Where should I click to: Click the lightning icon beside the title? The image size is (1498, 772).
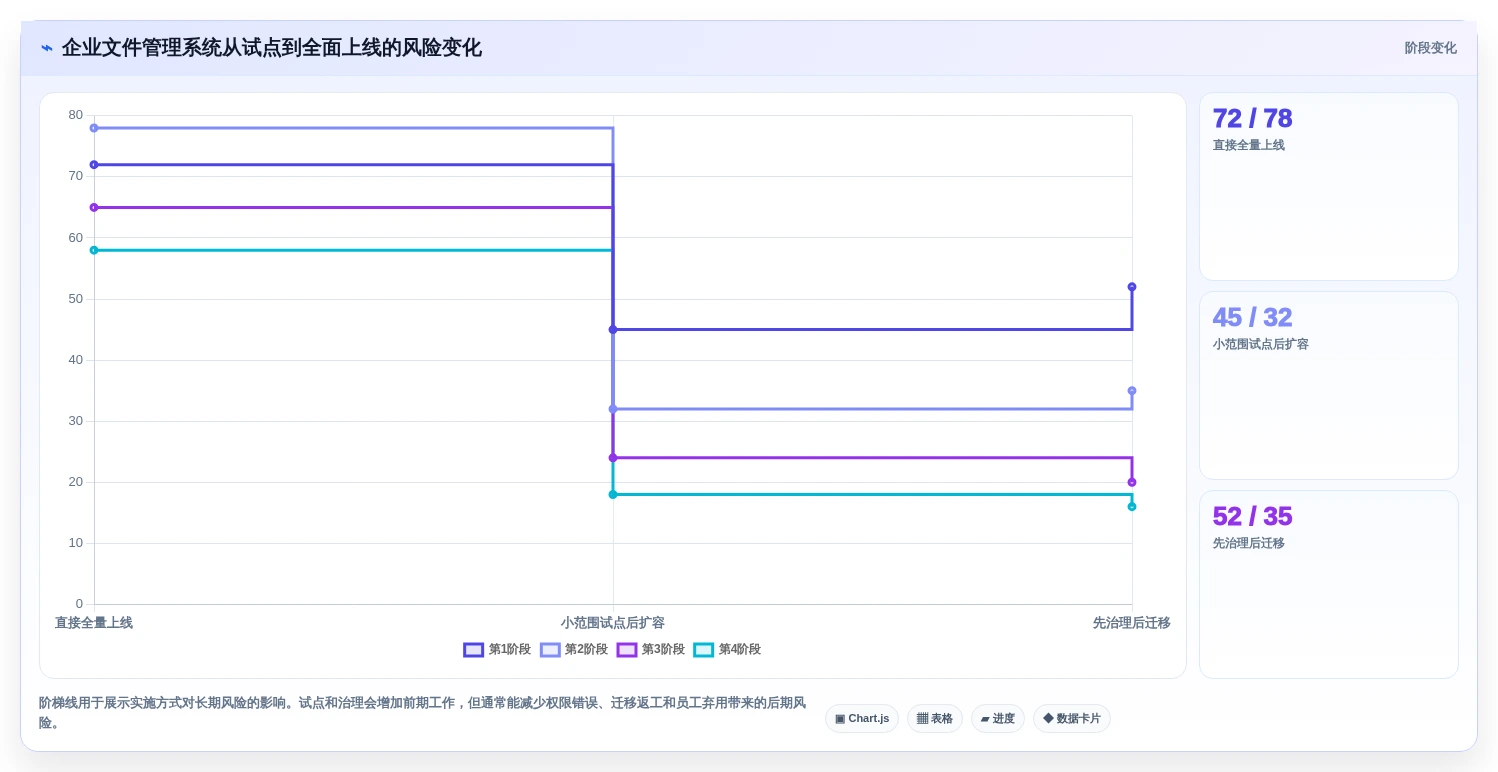tap(47, 48)
